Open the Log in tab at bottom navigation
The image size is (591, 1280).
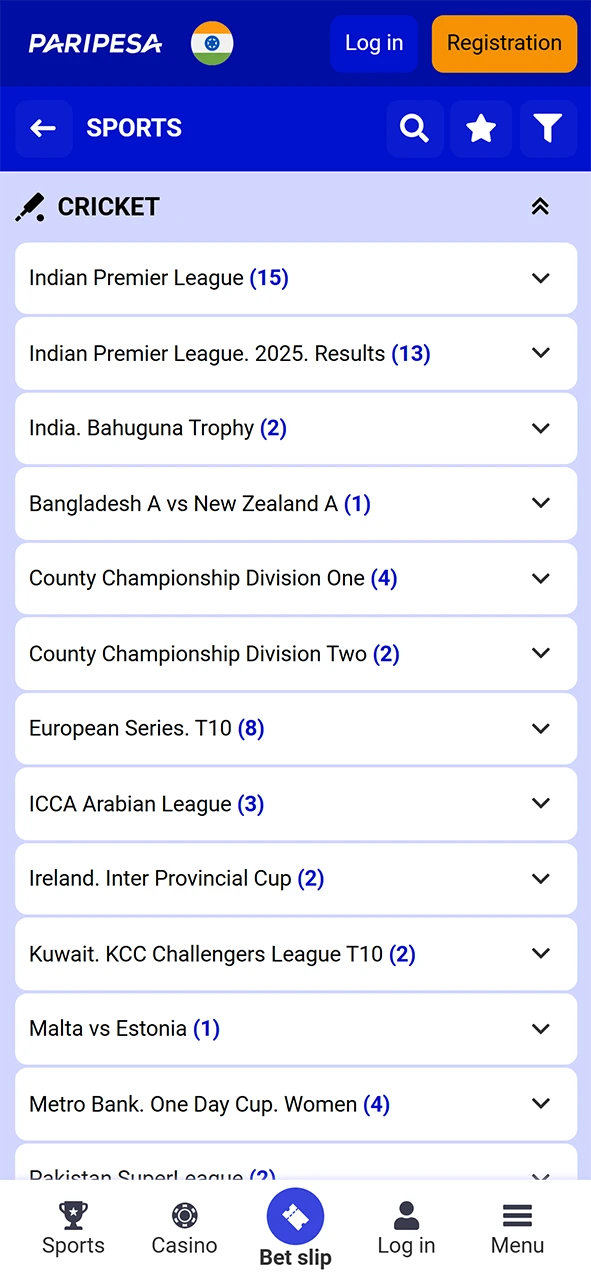point(406,1228)
